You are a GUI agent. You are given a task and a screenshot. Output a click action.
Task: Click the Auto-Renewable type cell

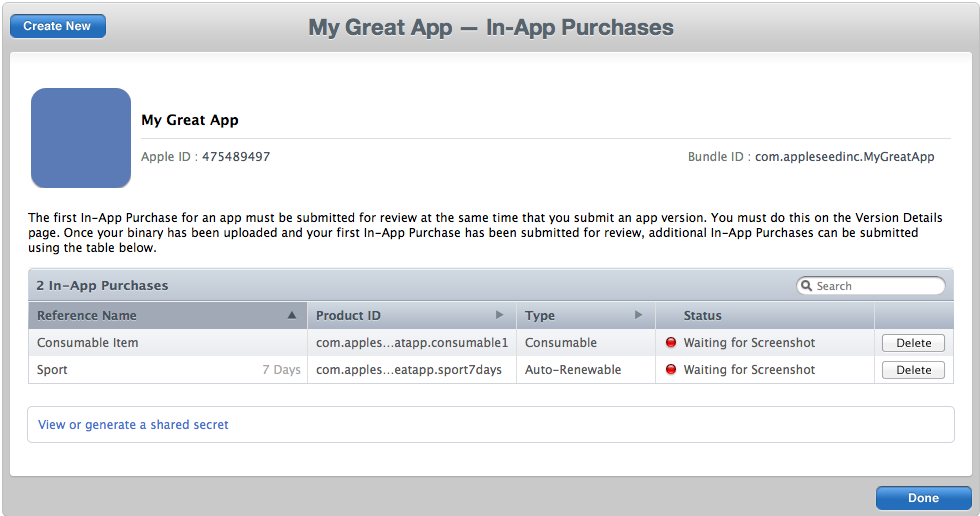point(573,370)
